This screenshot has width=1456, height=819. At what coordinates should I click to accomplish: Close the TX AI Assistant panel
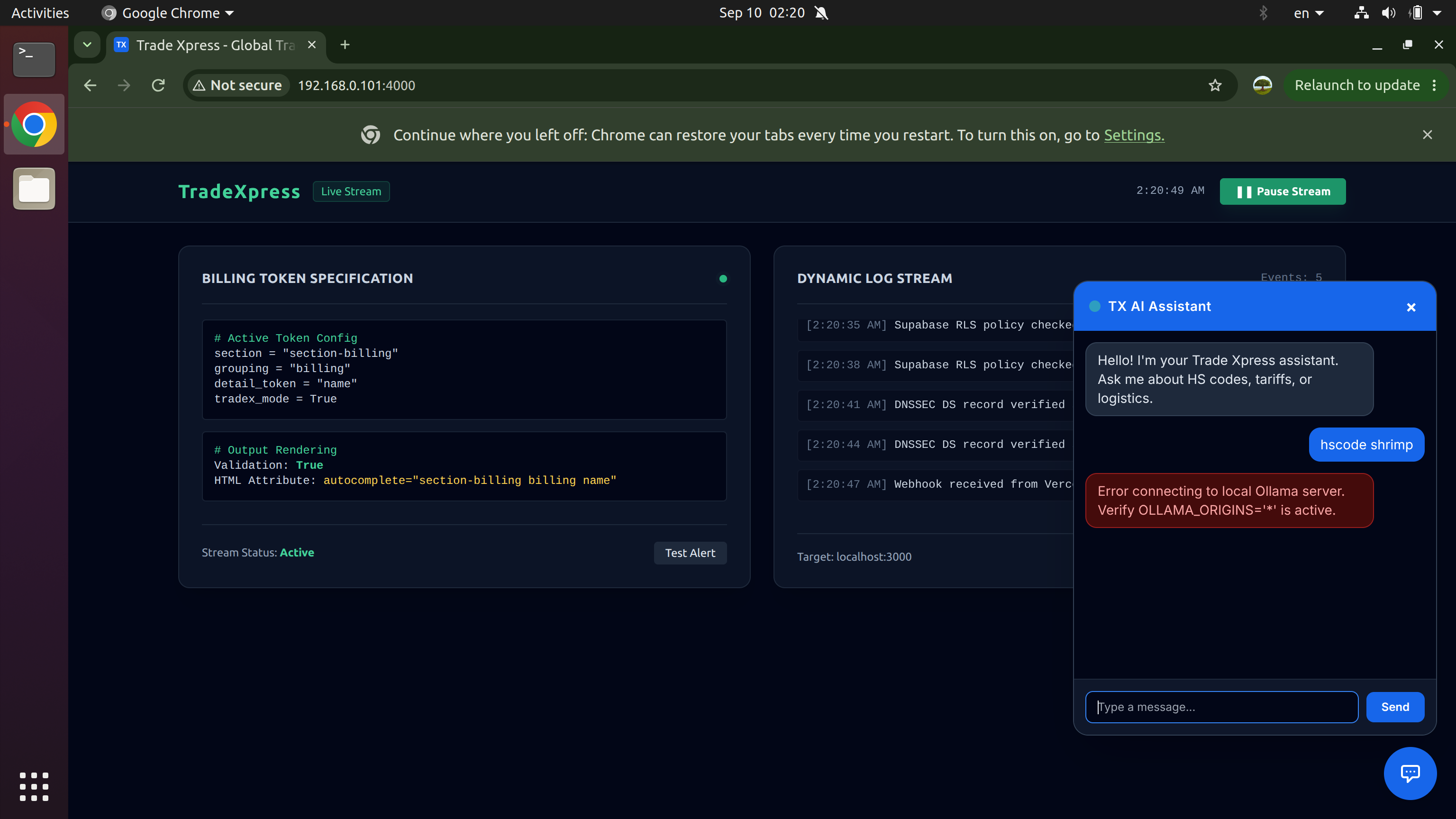click(1411, 307)
